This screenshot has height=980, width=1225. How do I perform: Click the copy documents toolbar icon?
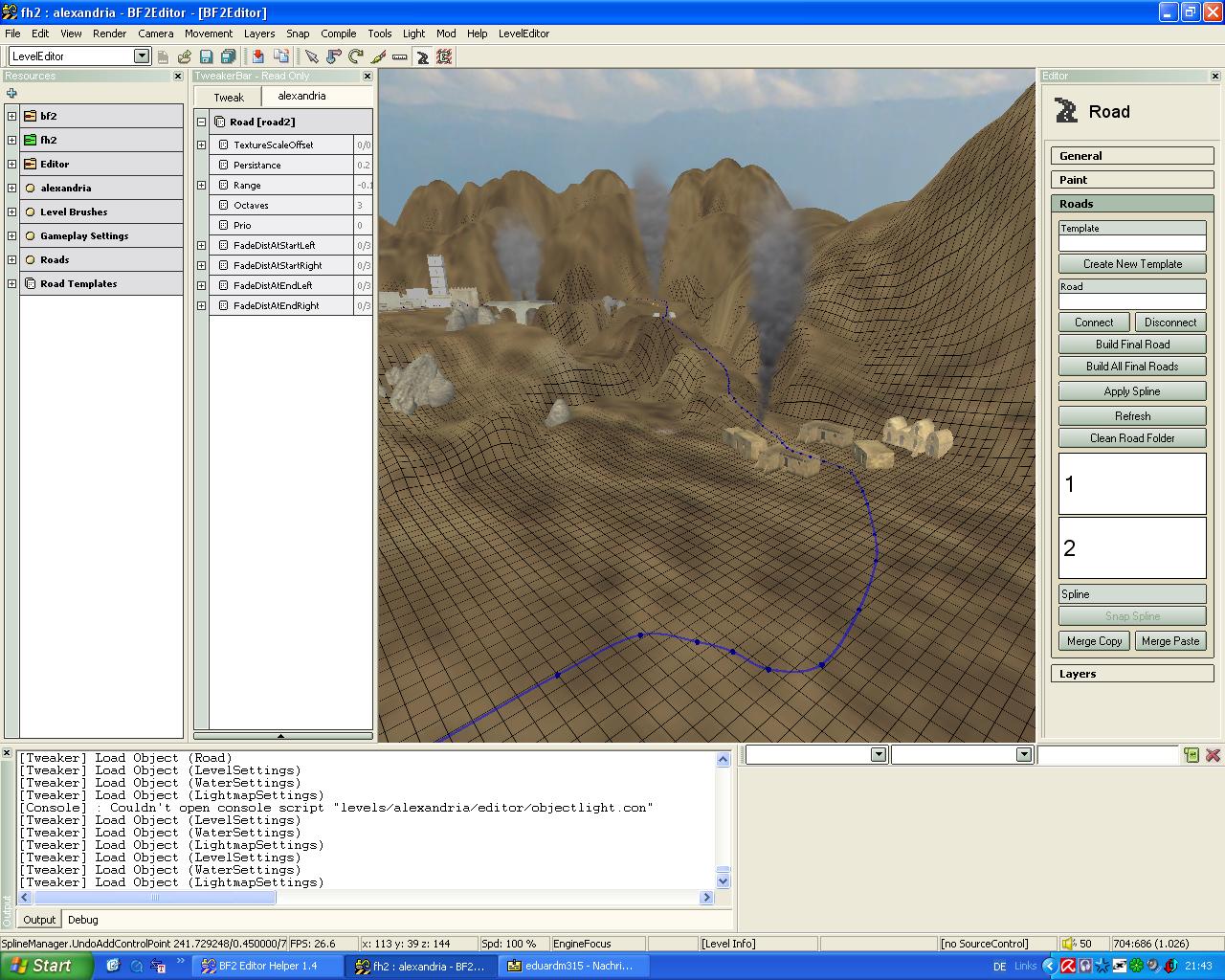click(281, 57)
